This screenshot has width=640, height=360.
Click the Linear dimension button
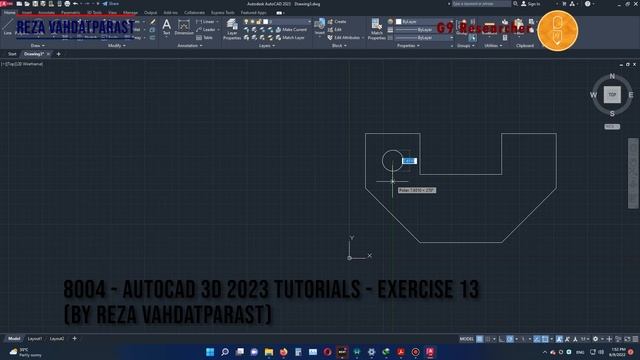point(206,22)
